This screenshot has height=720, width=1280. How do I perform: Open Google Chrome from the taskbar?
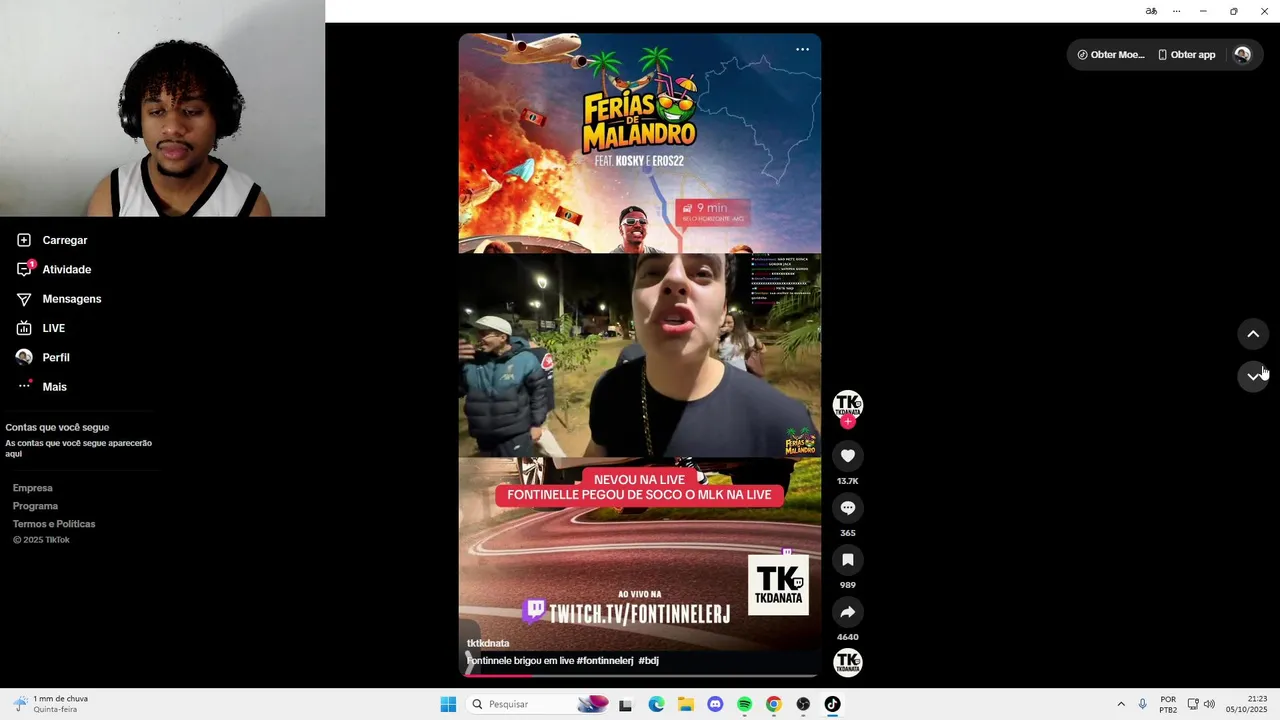(773, 704)
